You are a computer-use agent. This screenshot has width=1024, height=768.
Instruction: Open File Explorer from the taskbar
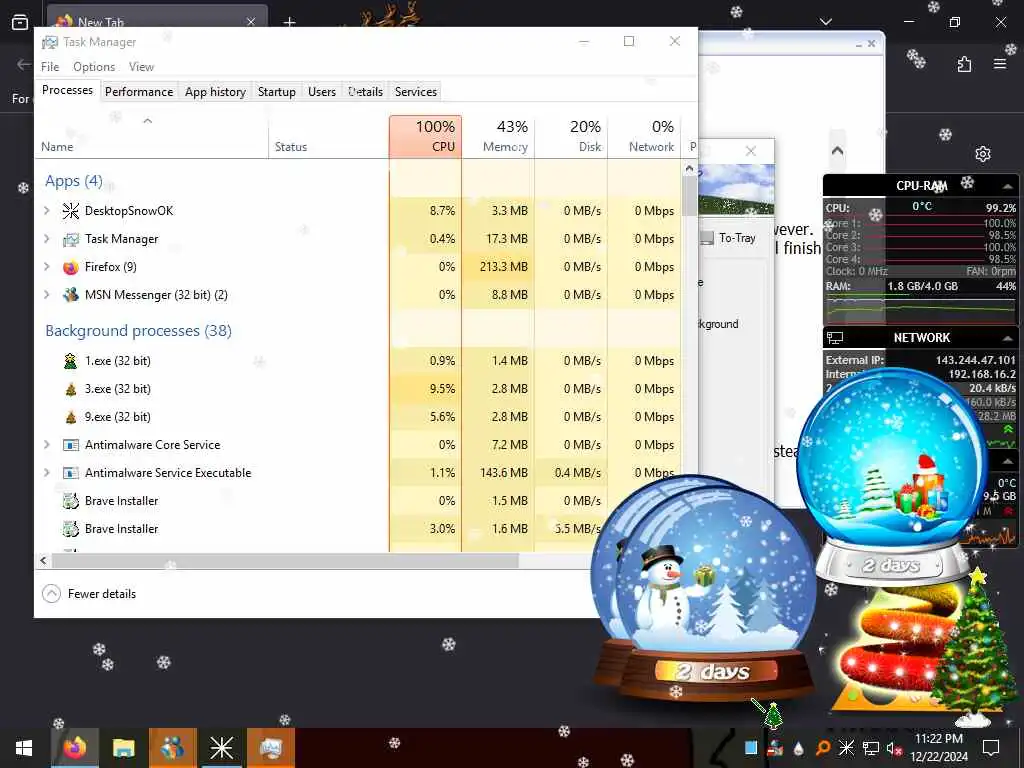[x=123, y=748]
